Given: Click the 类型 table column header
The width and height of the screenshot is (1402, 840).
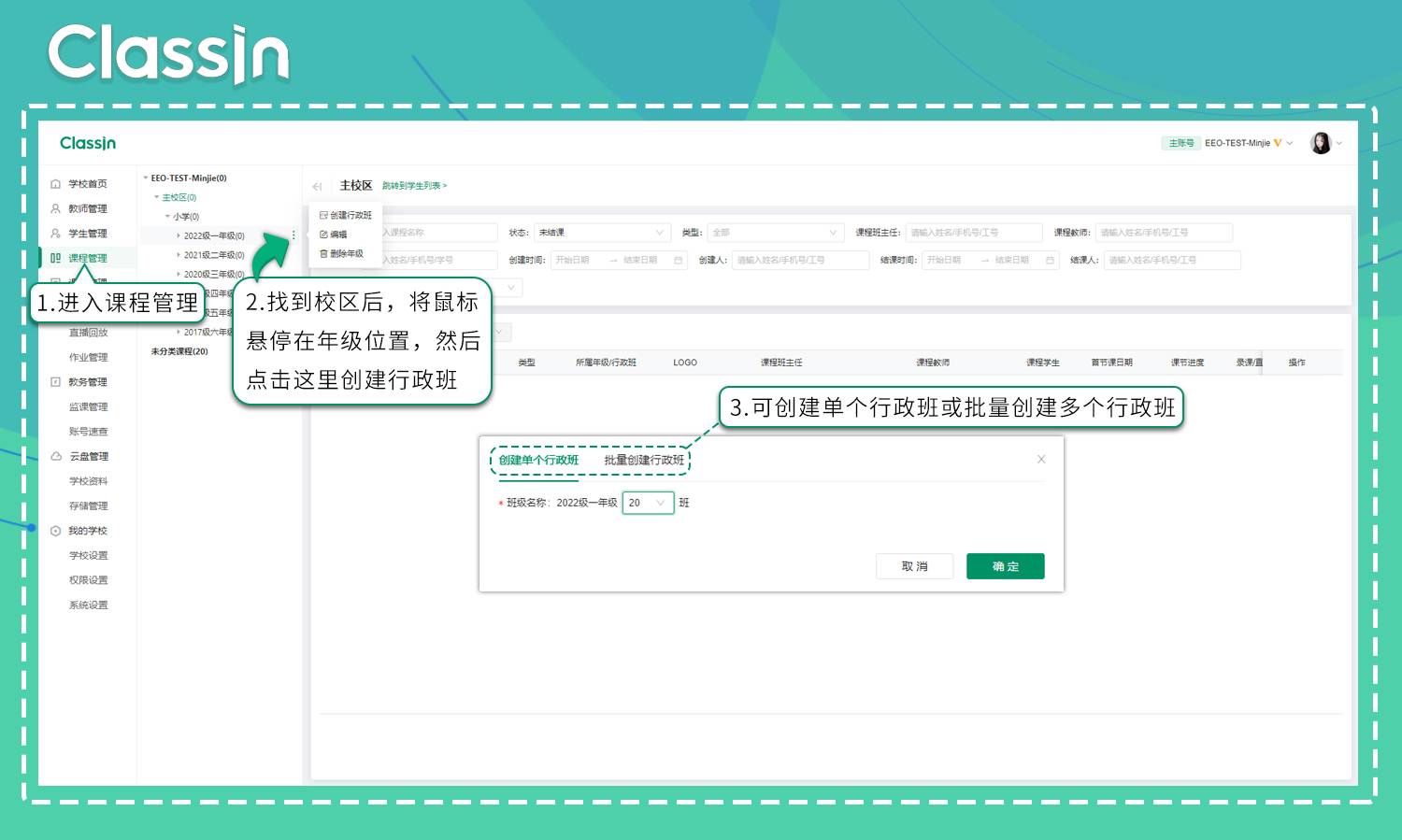Looking at the screenshot, I should (x=527, y=363).
